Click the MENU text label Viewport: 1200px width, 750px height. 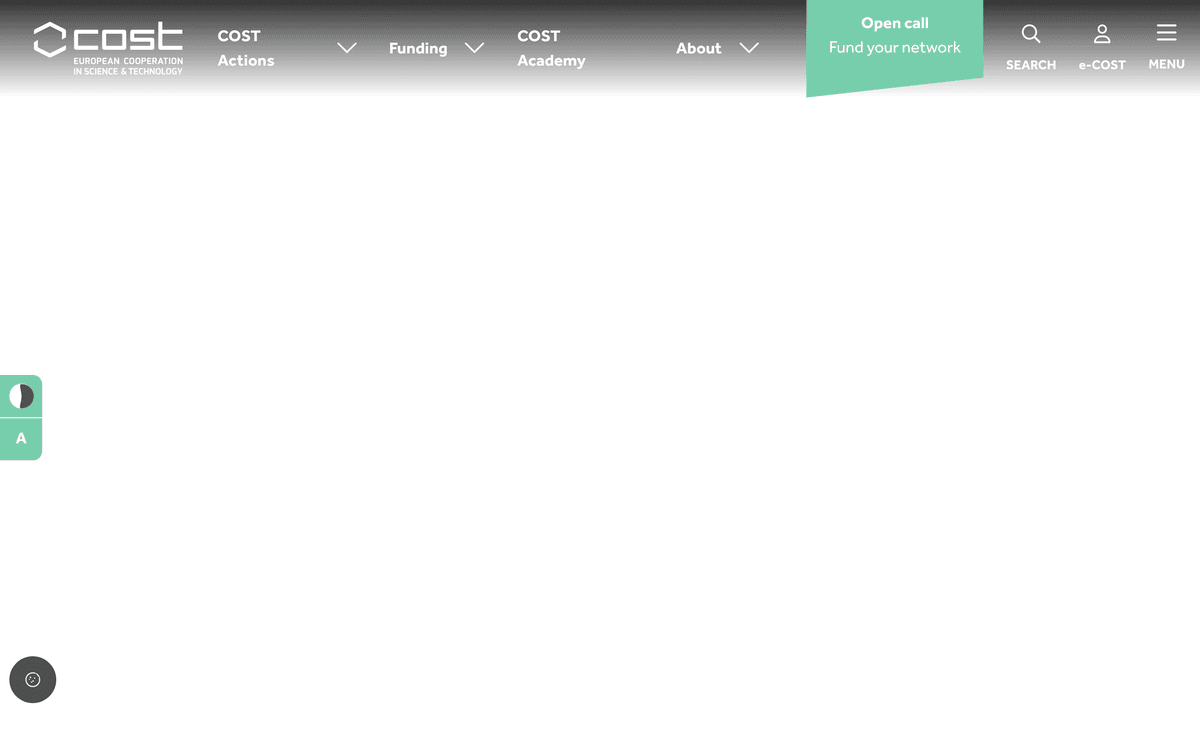click(x=1166, y=64)
